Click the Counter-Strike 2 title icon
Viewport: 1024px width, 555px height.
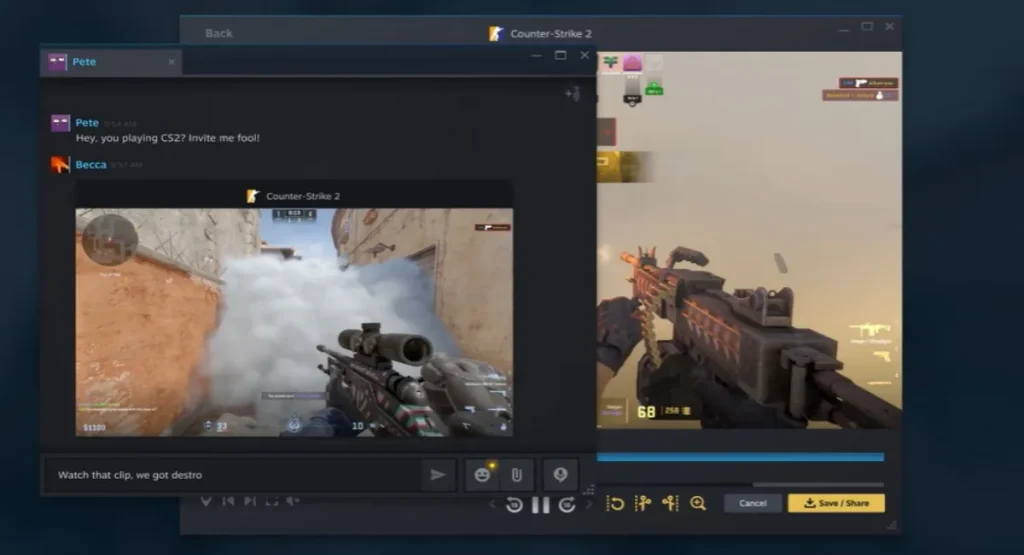[x=496, y=33]
